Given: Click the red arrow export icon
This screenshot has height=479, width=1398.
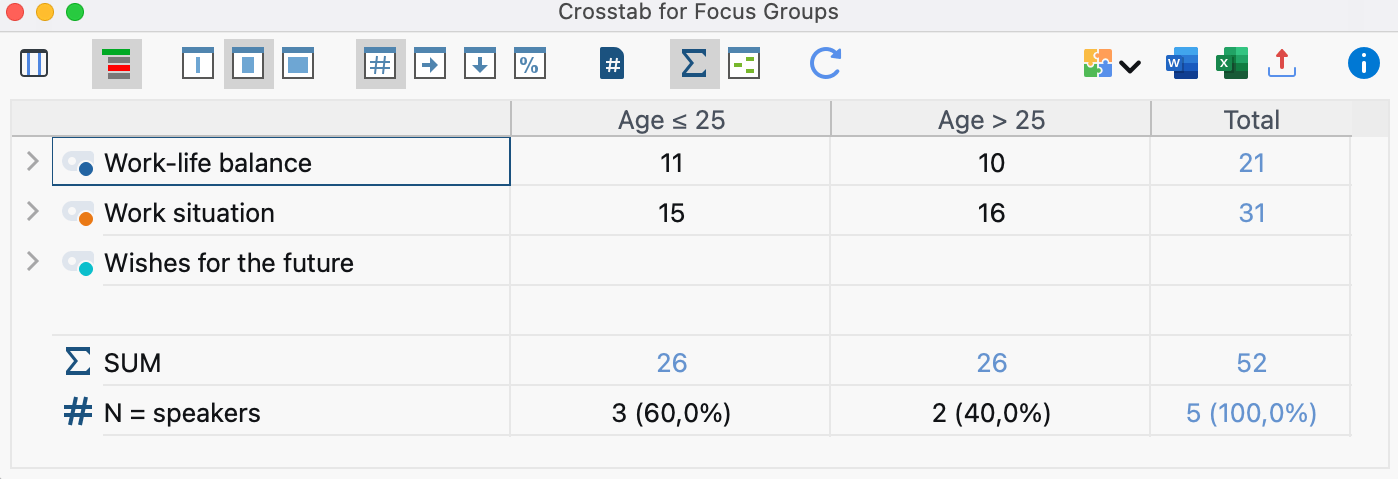Looking at the screenshot, I should [1281, 64].
